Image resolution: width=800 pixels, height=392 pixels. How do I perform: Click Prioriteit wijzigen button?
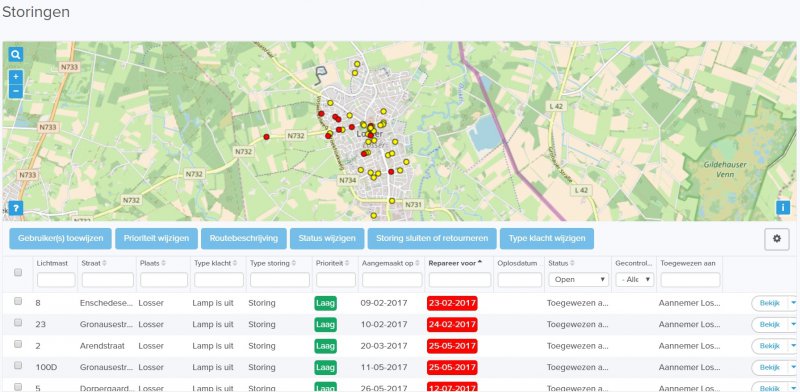pyautogui.click(x=156, y=238)
